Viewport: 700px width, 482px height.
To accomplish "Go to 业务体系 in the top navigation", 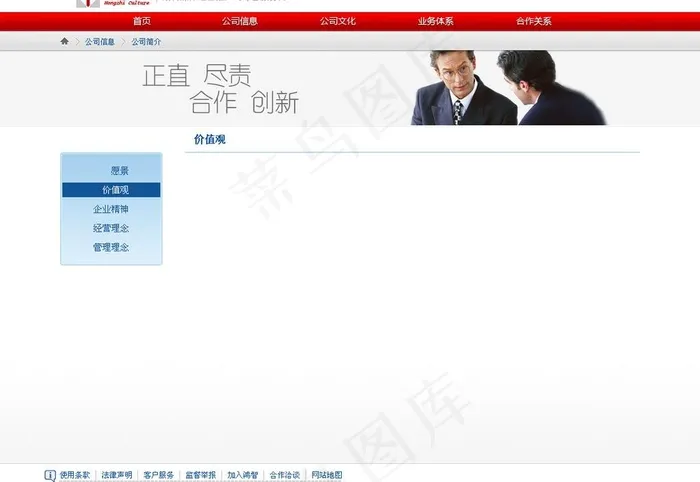I will coord(436,21).
